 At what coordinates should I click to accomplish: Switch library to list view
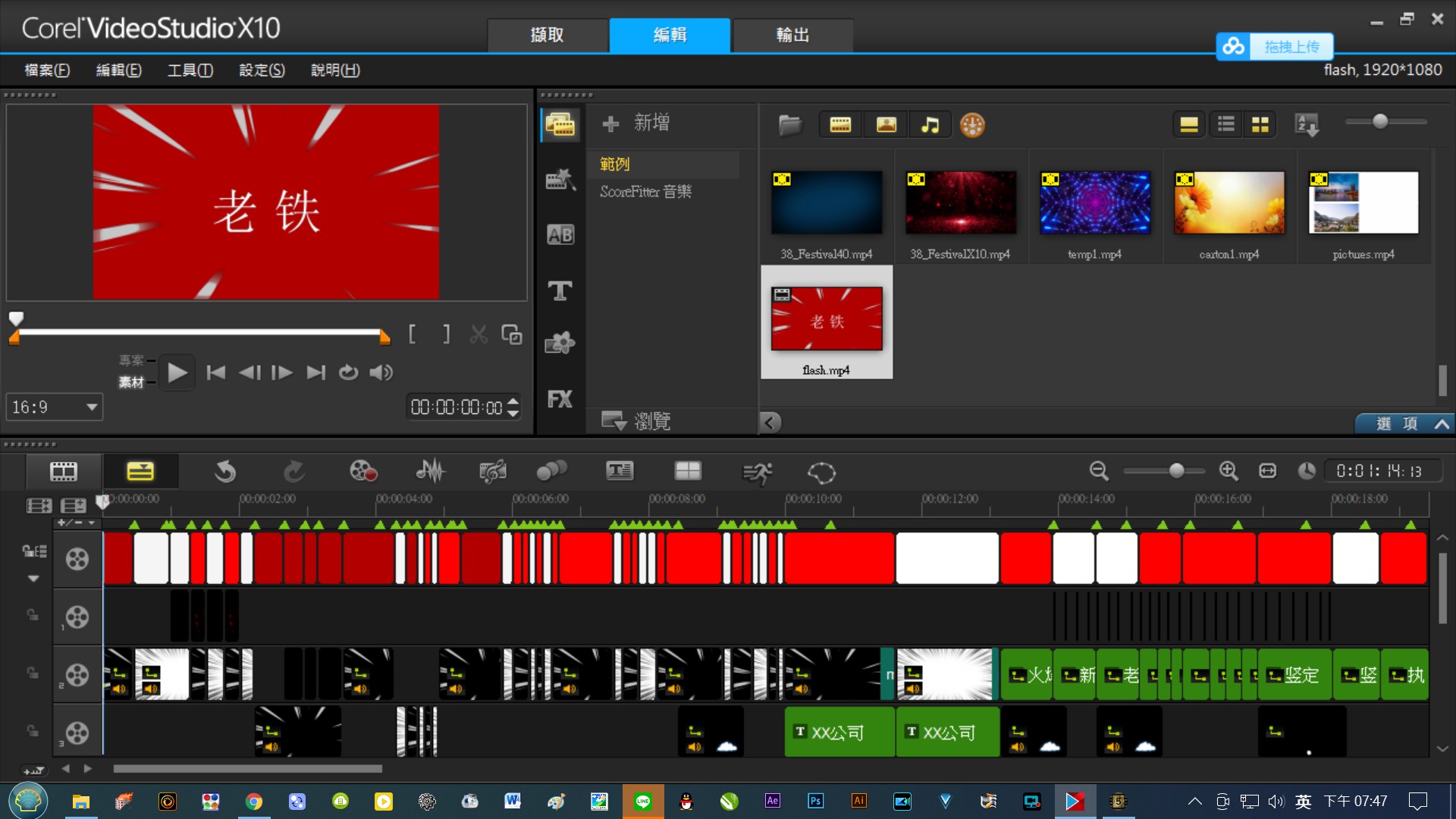1226,124
